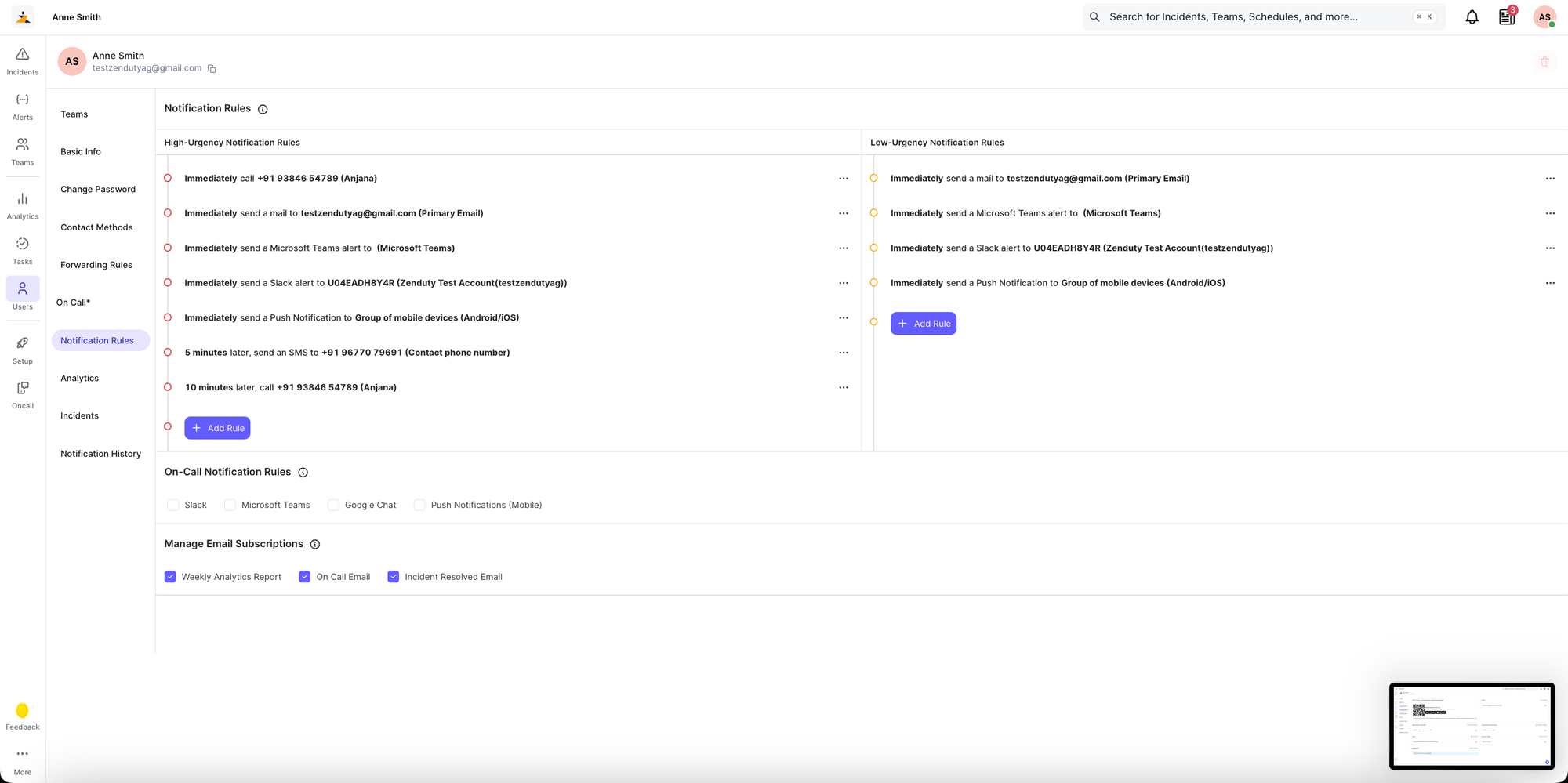Enable Microsoft Teams on-call checkbox
This screenshot has width=1568, height=783.
click(x=230, y=505)
